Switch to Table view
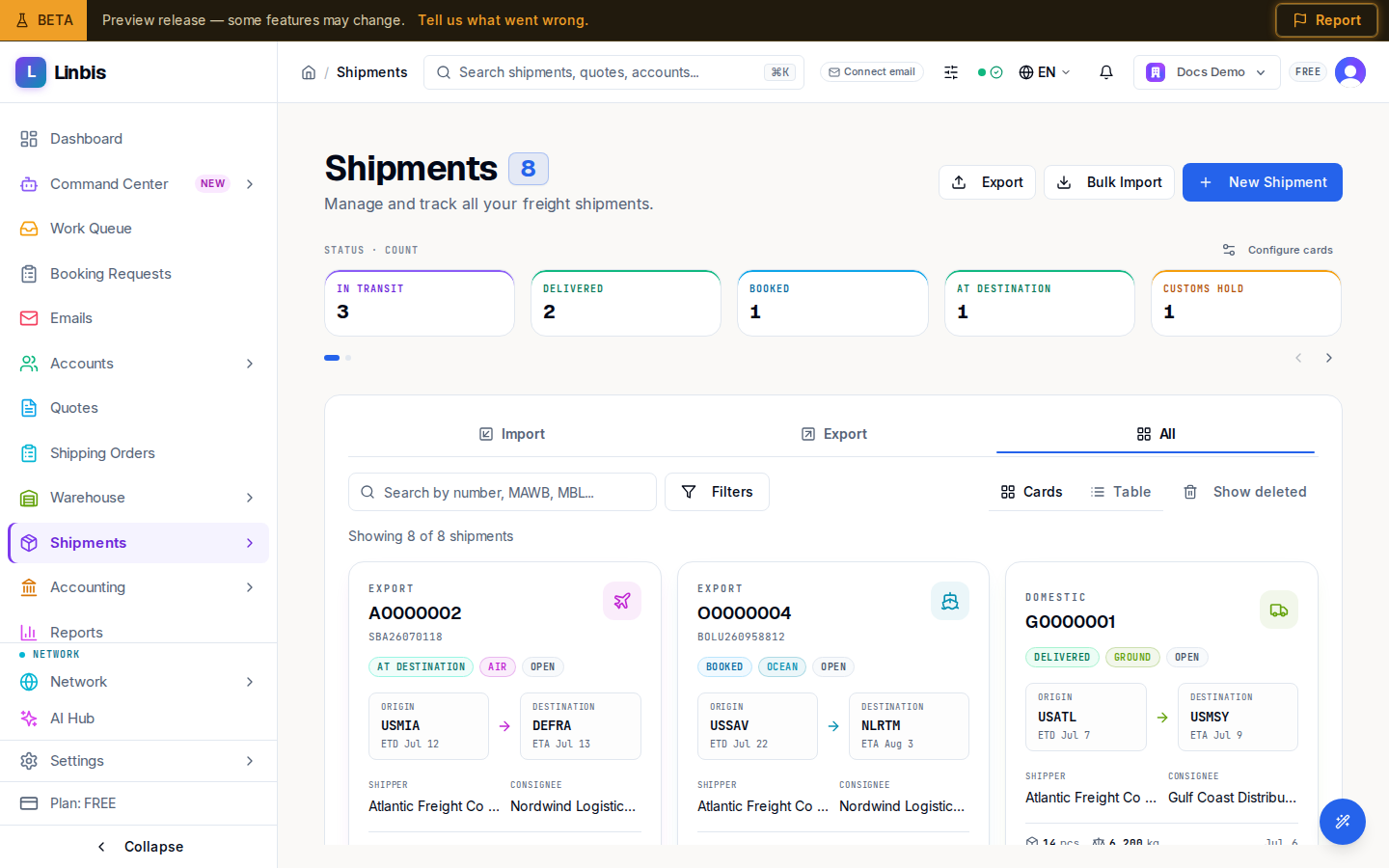The height and width of the screenshot is (868, 1389). click(1121, 492)
